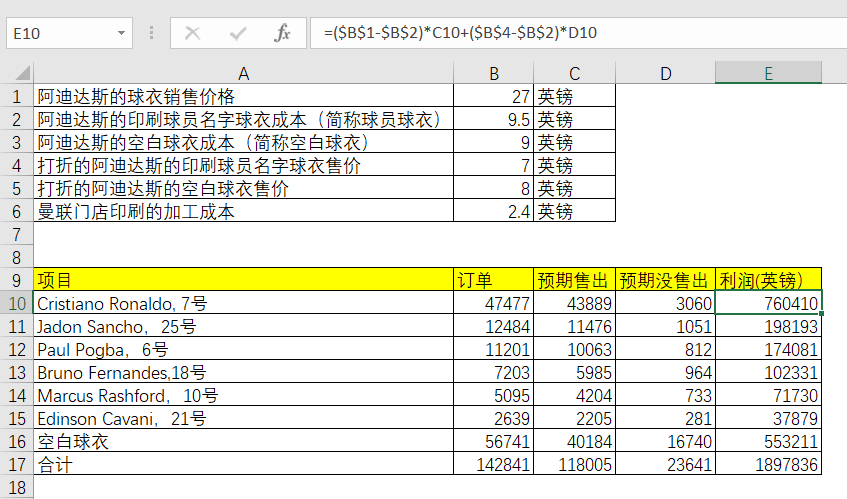Select row 10 header
This screenshot has width=847, height=499.
[17, 302]
